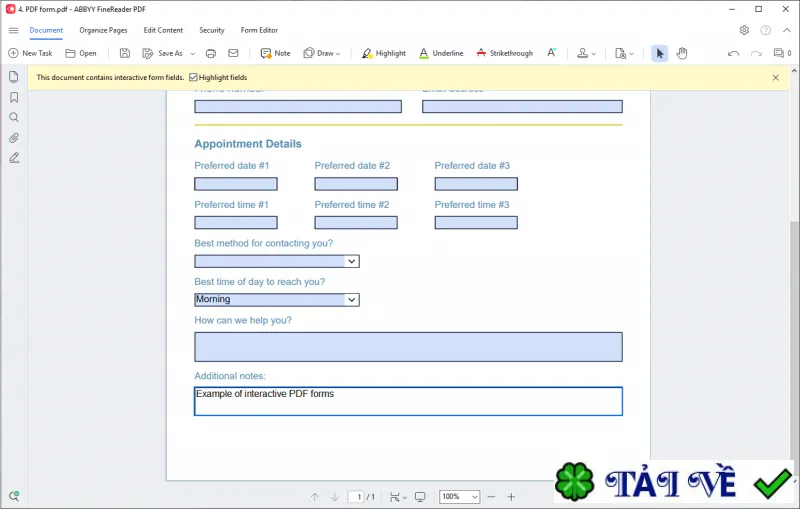Click Preferred date #1 field
This screenshot has width=800, height=509.
coord(236,184)
